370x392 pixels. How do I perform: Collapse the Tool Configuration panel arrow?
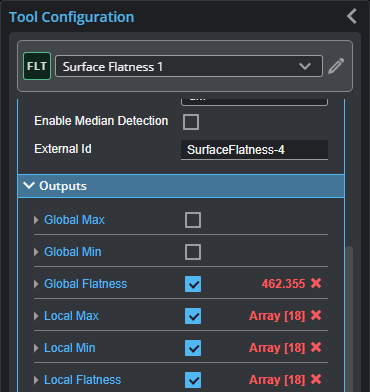[x=352, y=16]
